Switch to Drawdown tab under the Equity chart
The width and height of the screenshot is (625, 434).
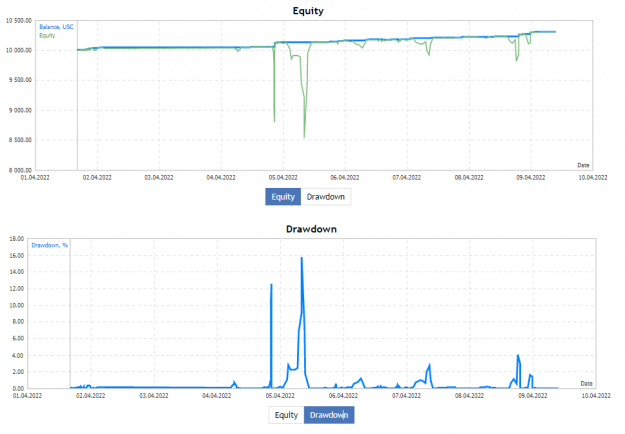pos(326,197)
